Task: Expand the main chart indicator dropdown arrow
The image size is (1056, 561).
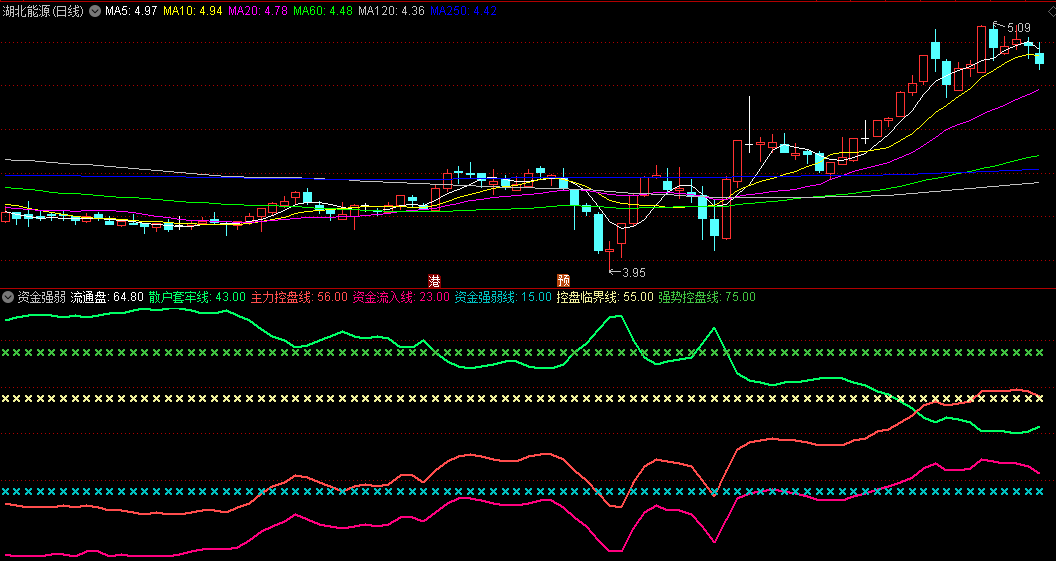Action: (96, 11)
